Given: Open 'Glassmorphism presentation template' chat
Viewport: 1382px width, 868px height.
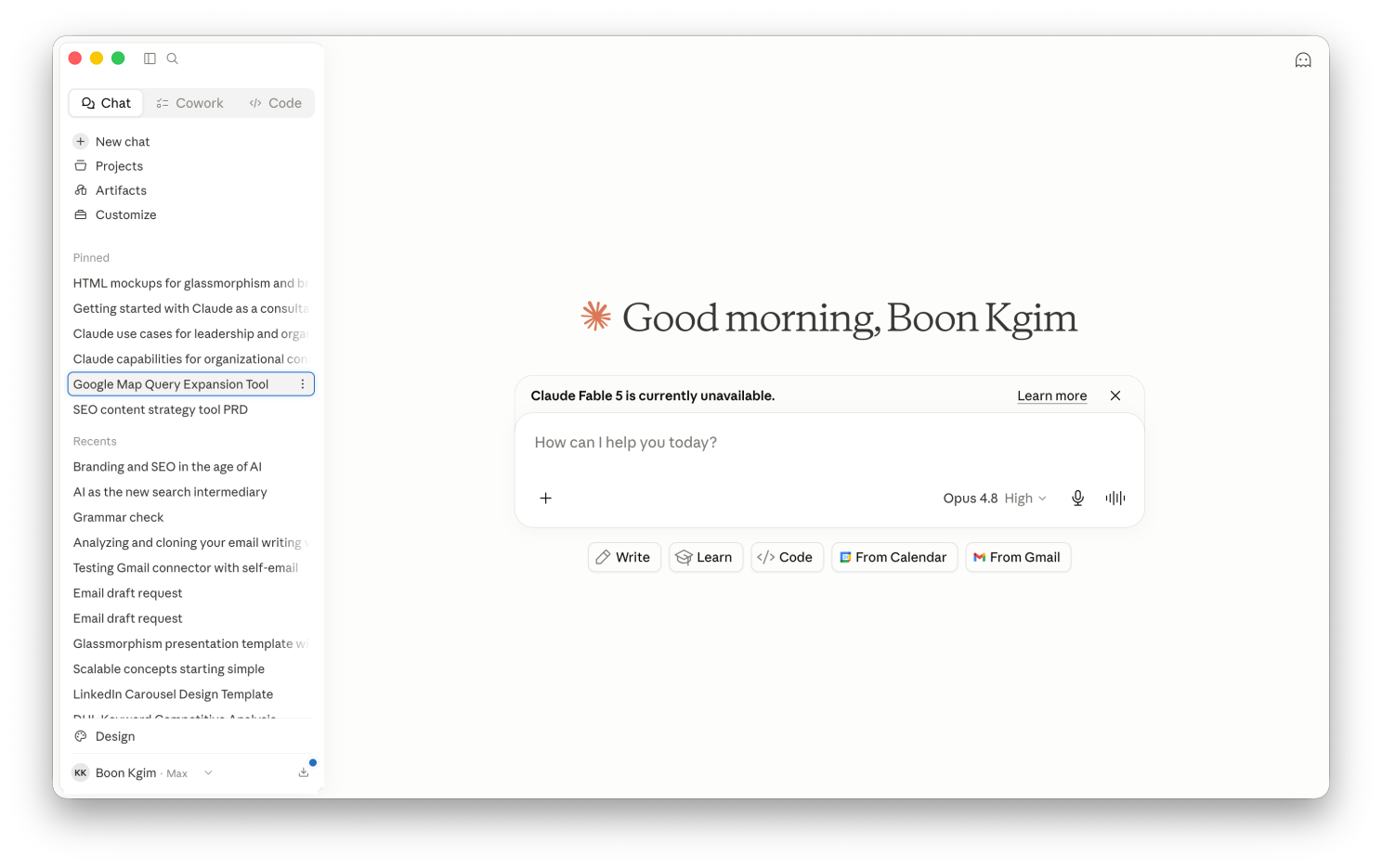Looking at the screenshot, I should 191,643.
